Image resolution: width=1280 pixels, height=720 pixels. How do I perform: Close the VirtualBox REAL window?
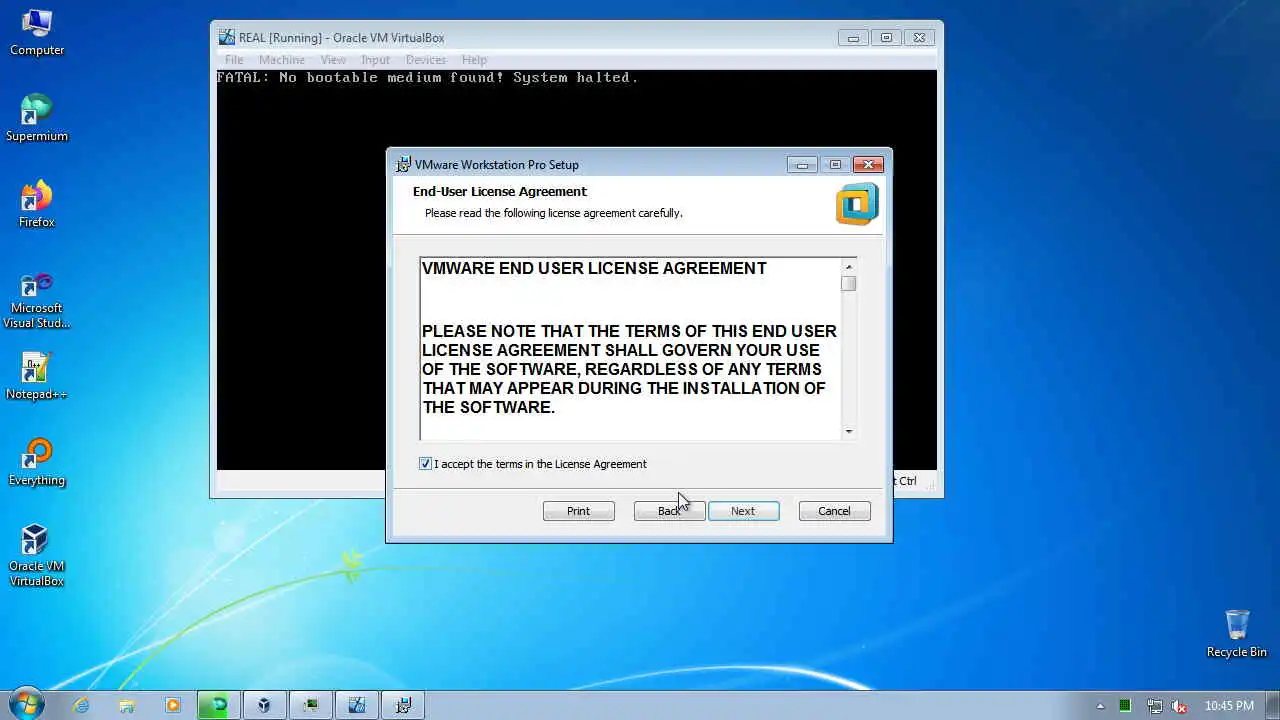tap(919, 38)
